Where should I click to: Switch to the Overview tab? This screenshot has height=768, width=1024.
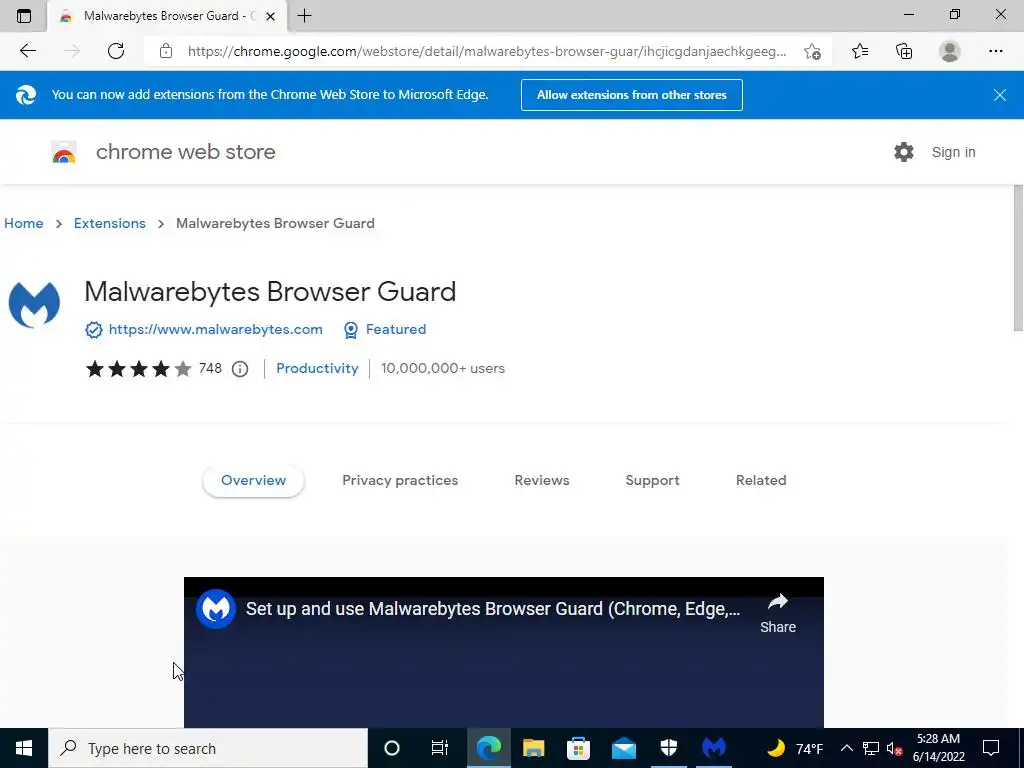[x=253, y=481]
